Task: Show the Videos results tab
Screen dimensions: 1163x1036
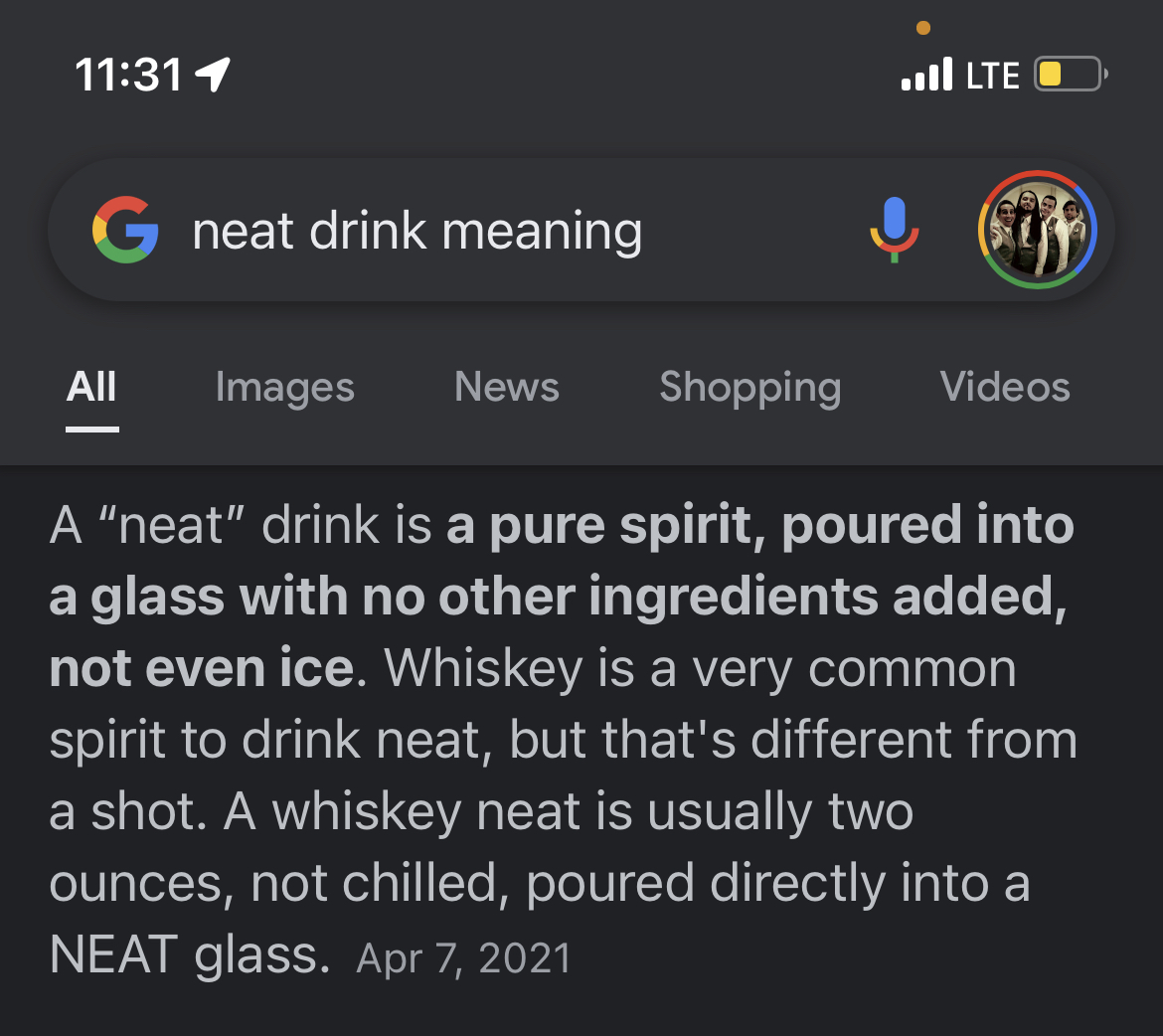Action: (x=1004, y=387)
